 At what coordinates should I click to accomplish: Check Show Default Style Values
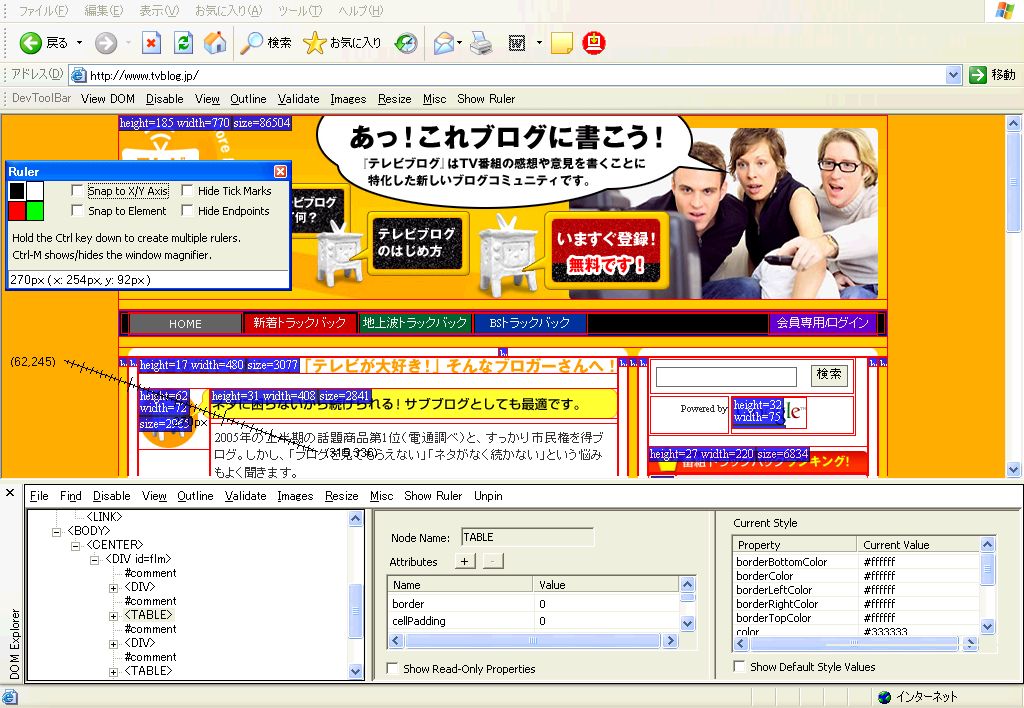(x=739, y=666)
